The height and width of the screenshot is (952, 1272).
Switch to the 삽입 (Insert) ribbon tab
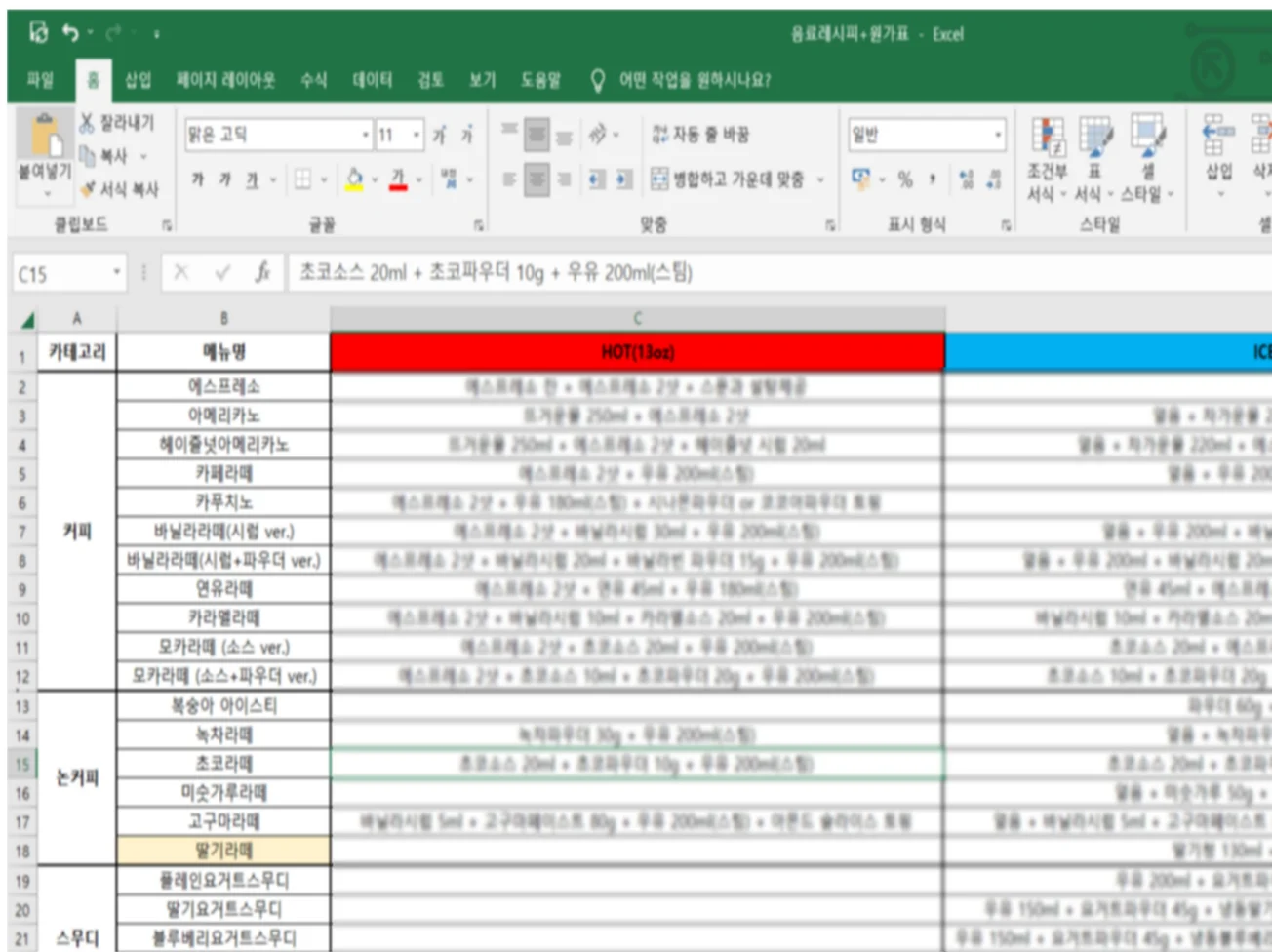(139, 80)
